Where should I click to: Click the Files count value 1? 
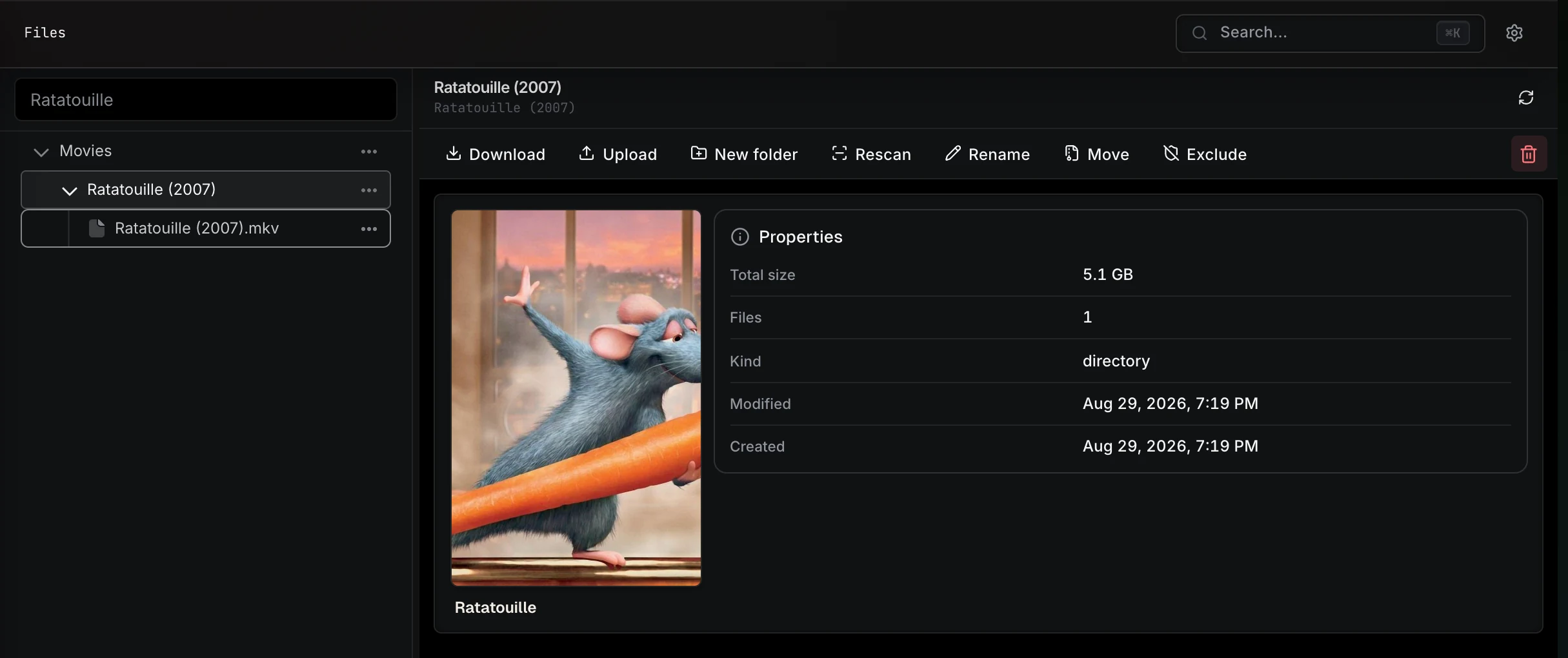click(1087, 317)
